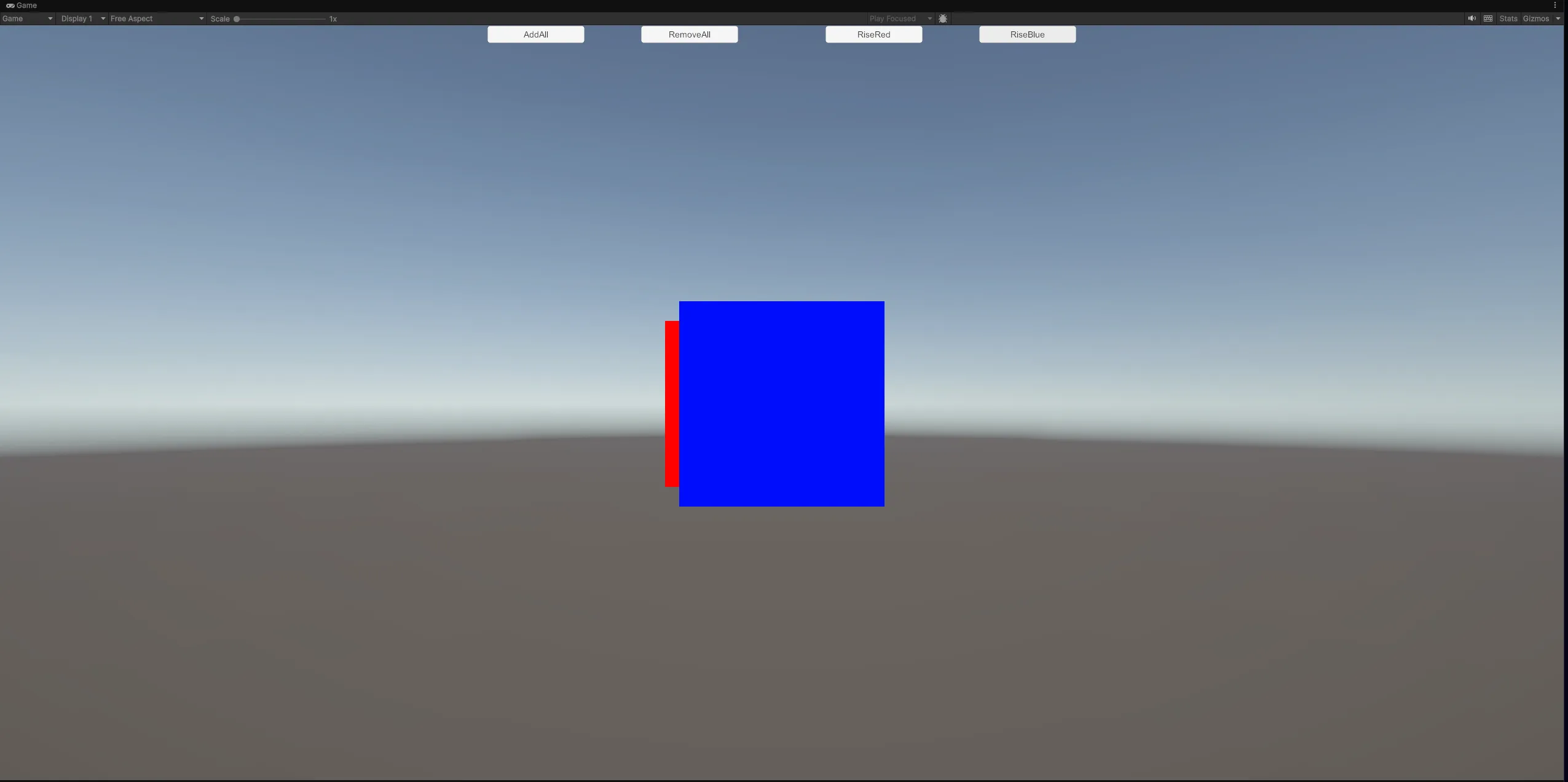The height and width of the screenshot is (782, 1568).
Task: Open the three-dot window options menu
Action: [x=1554, y=5]
